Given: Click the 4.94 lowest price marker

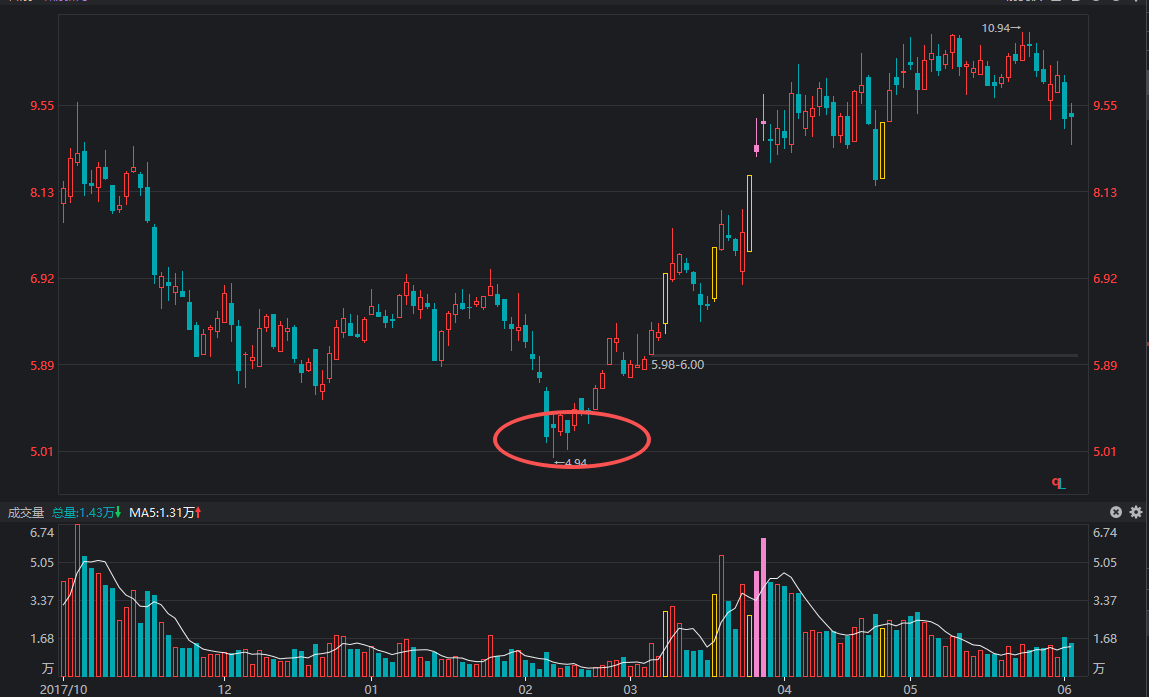Looking at the screenshot, I should point(571,463).
